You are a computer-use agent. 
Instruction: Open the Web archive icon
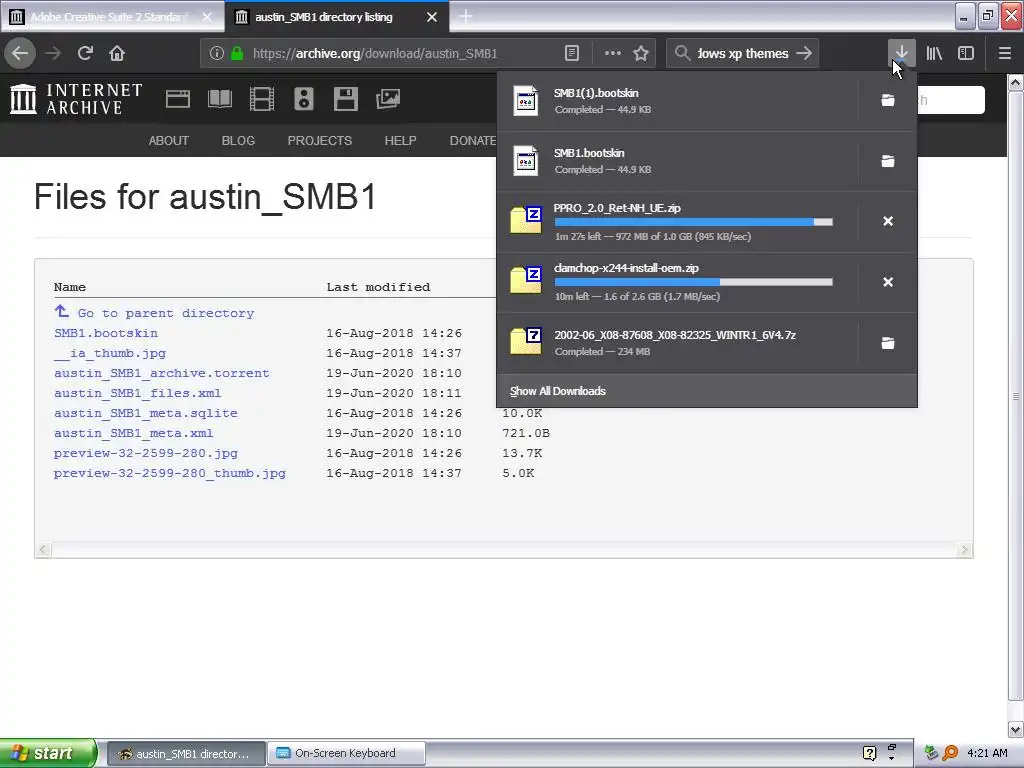coord(178,99)
